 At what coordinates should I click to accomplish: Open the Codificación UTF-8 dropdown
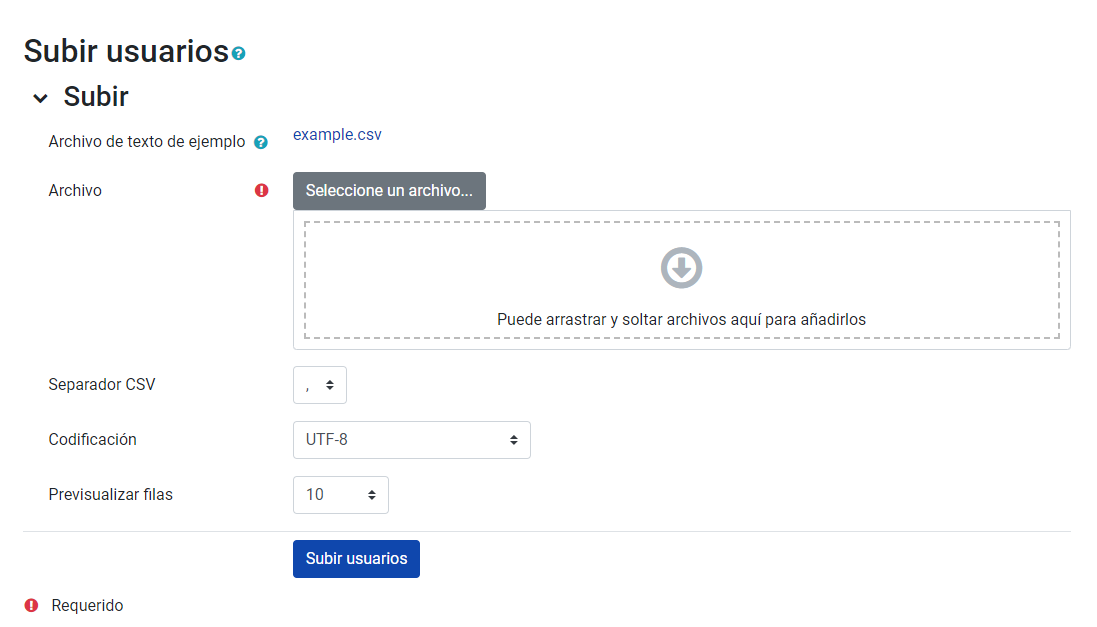pyautogui.click(x=411, y=440)
